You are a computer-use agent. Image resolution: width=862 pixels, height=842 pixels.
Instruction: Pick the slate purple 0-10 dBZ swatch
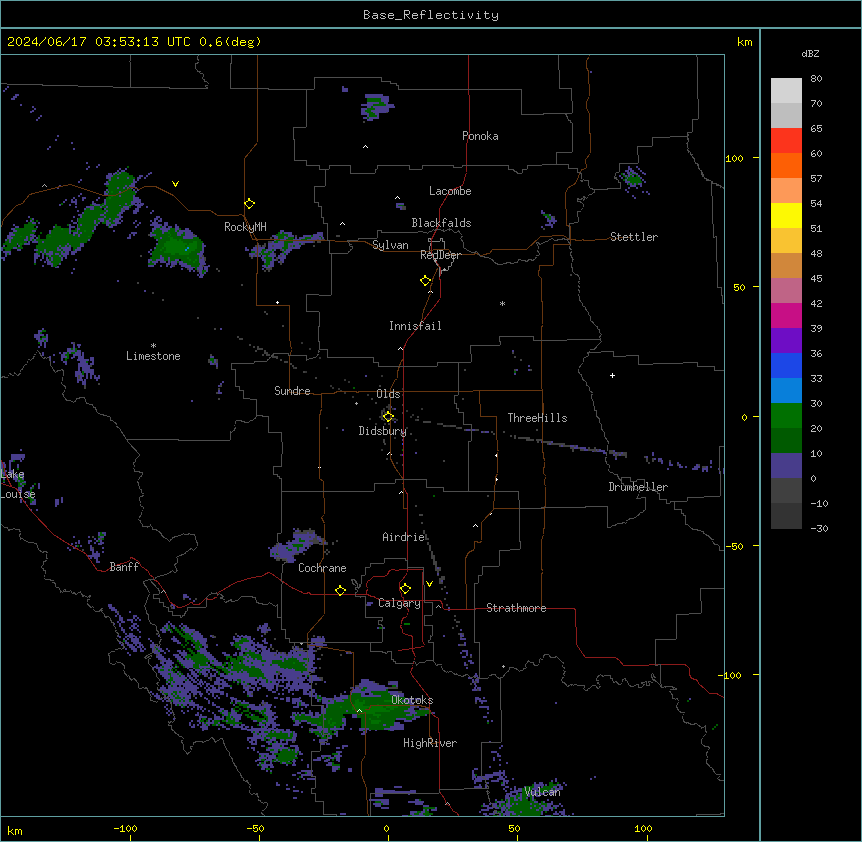pyautogui.click(x=786, y=466)
